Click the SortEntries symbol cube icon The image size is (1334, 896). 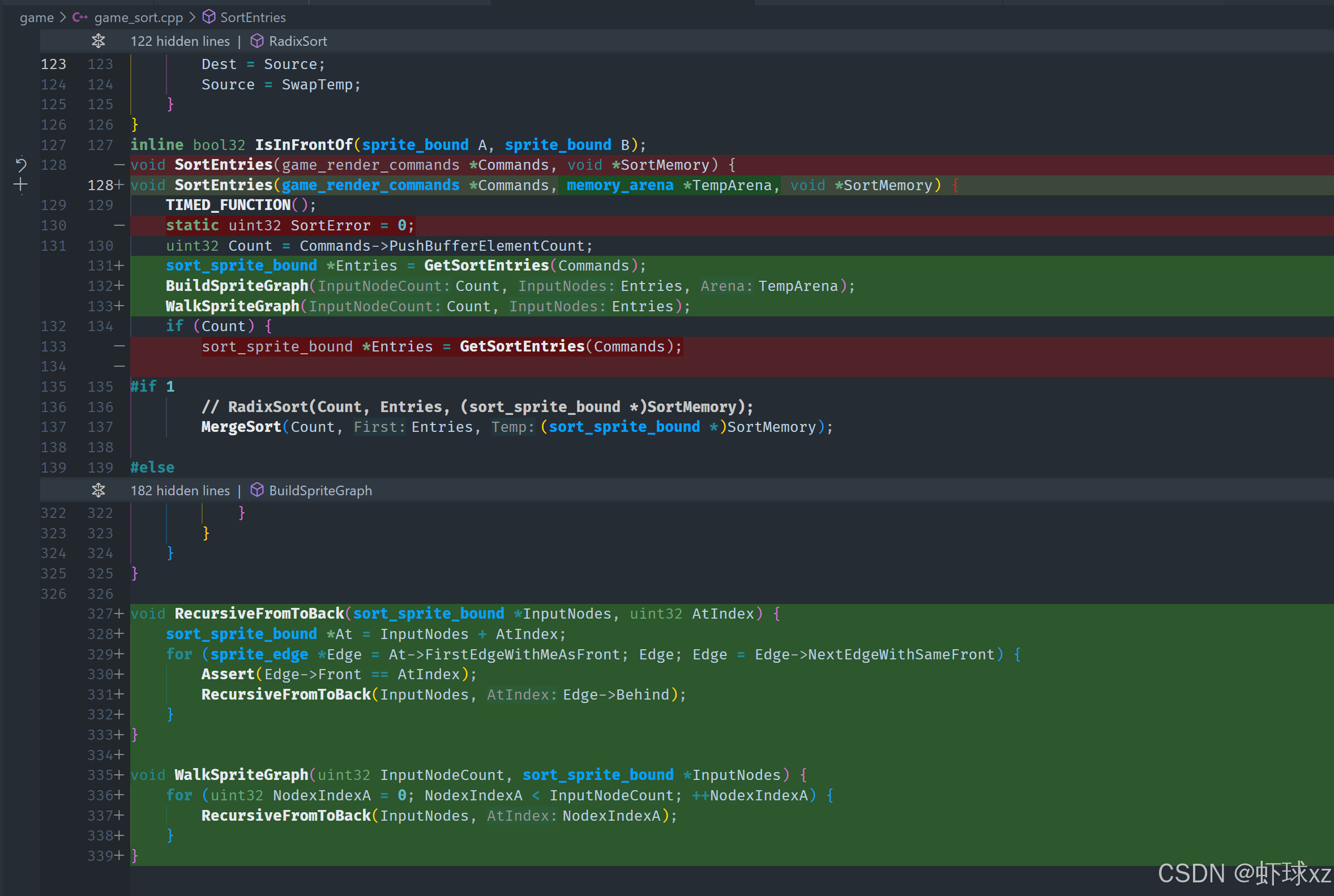[x=208, y=17]
